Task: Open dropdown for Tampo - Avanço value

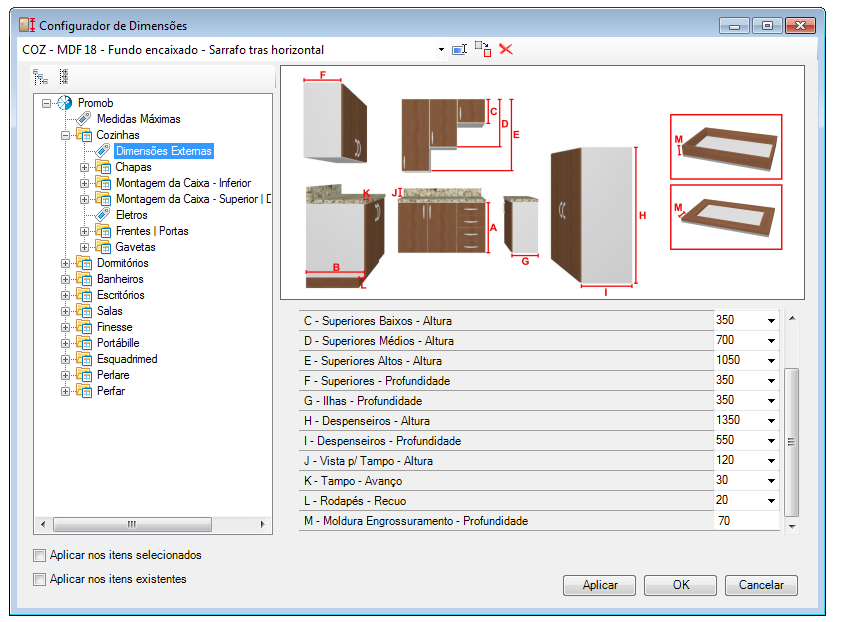Action: pos(772,481)
